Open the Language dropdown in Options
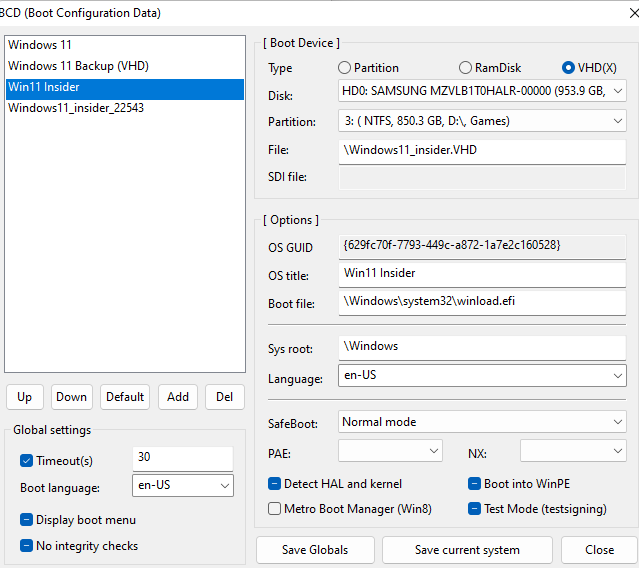 click(x=482, y=376)
